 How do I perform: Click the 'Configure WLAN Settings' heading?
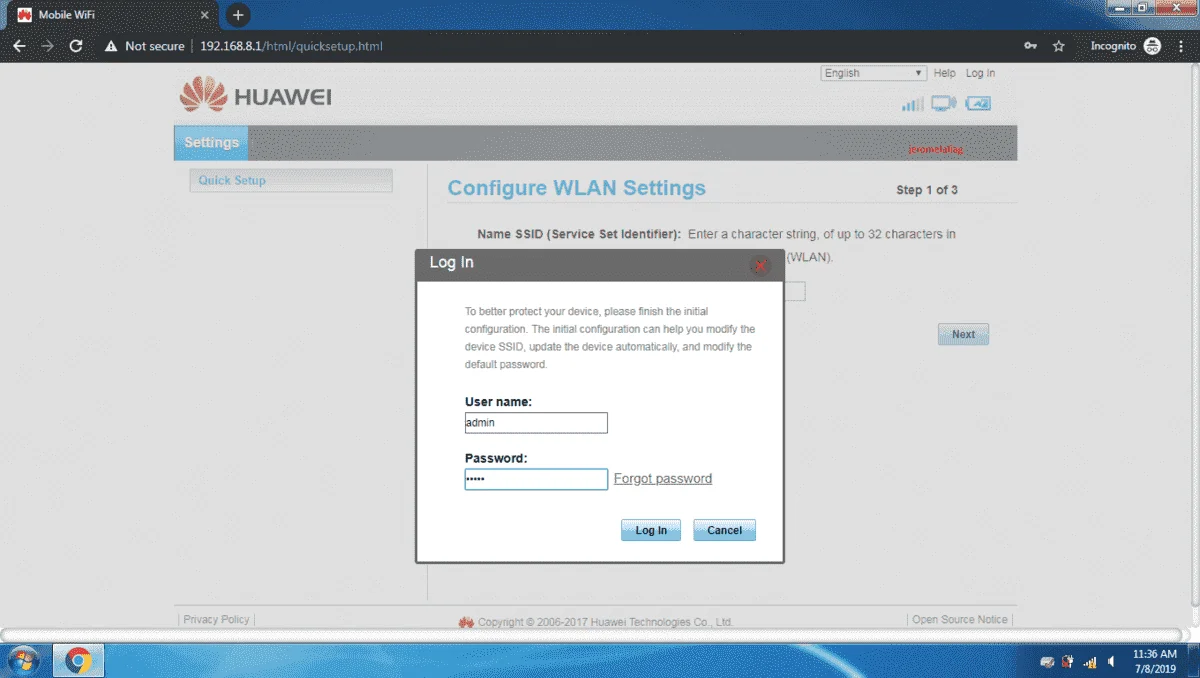[576, 188]
